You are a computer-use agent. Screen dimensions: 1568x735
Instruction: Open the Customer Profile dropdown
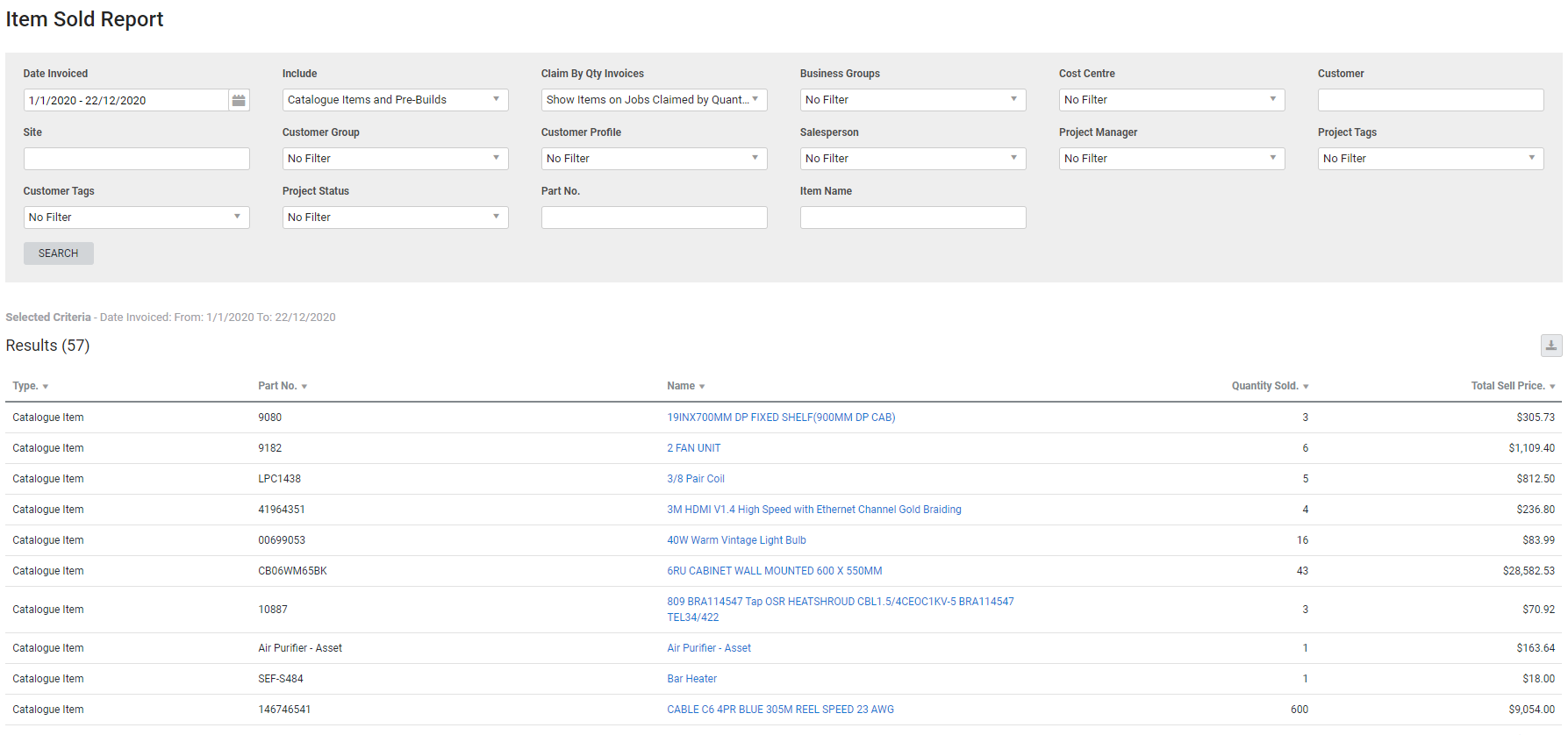654,159
